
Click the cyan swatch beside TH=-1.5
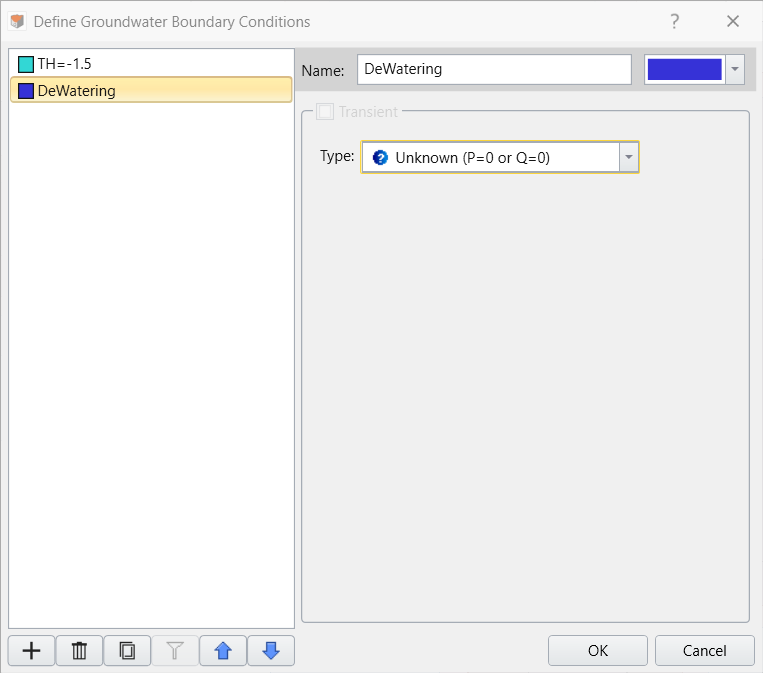(26, 64)
